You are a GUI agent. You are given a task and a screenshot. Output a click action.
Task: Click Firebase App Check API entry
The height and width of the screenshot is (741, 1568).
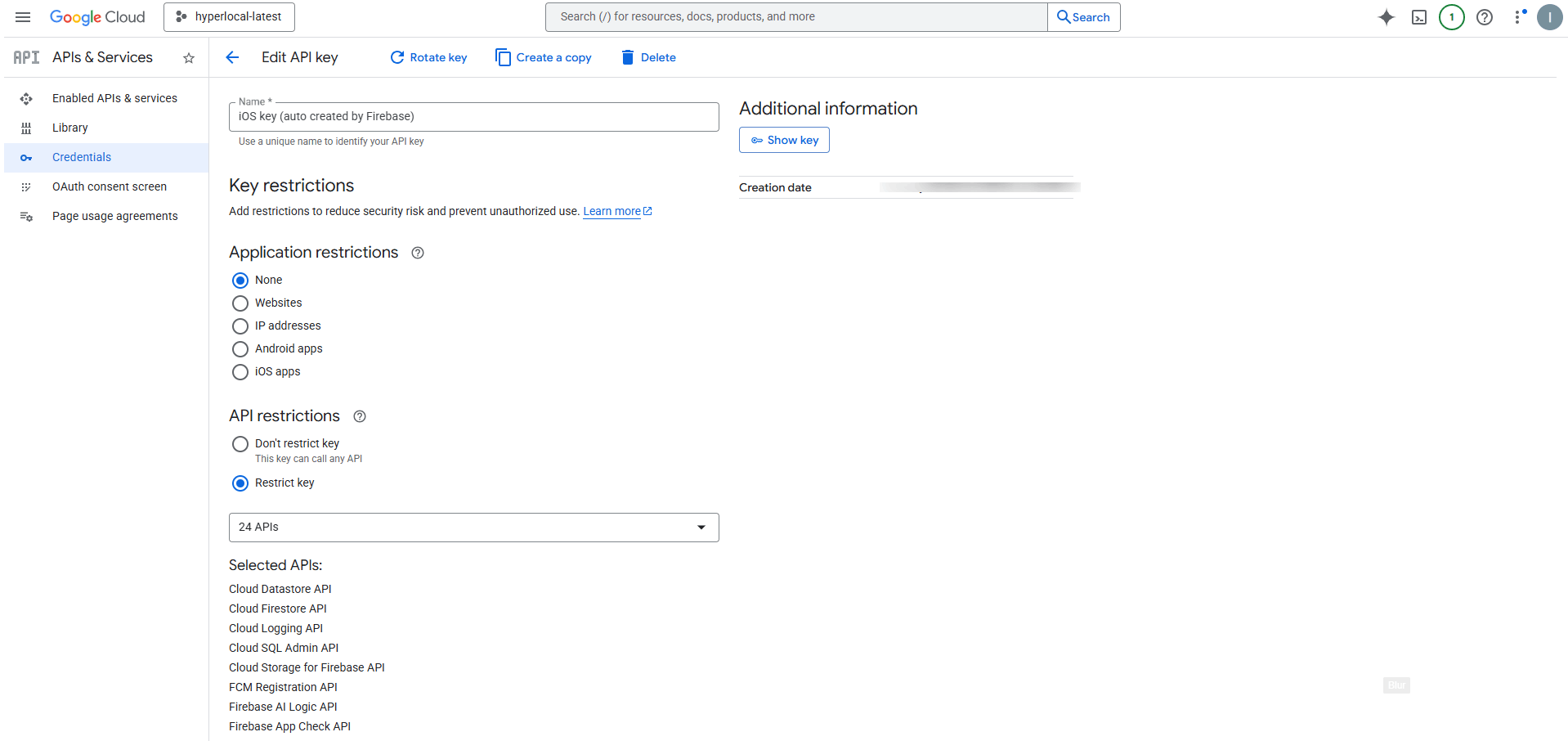click(289, 726)
